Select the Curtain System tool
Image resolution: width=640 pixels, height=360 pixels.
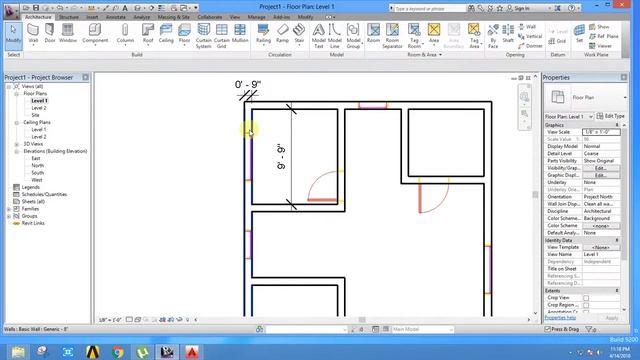203,36
